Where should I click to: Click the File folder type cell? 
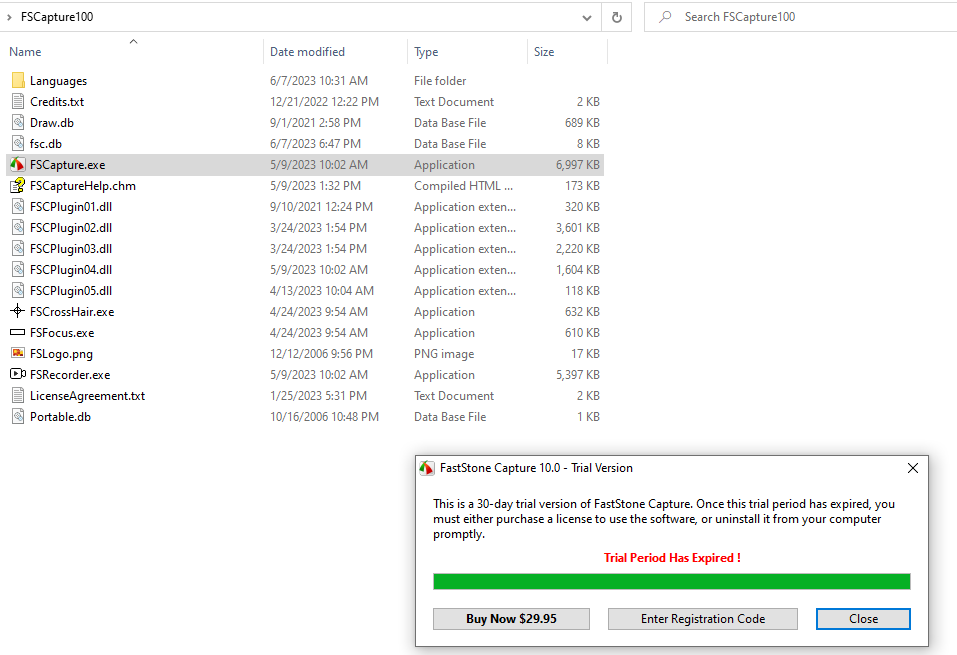(439, 81)
